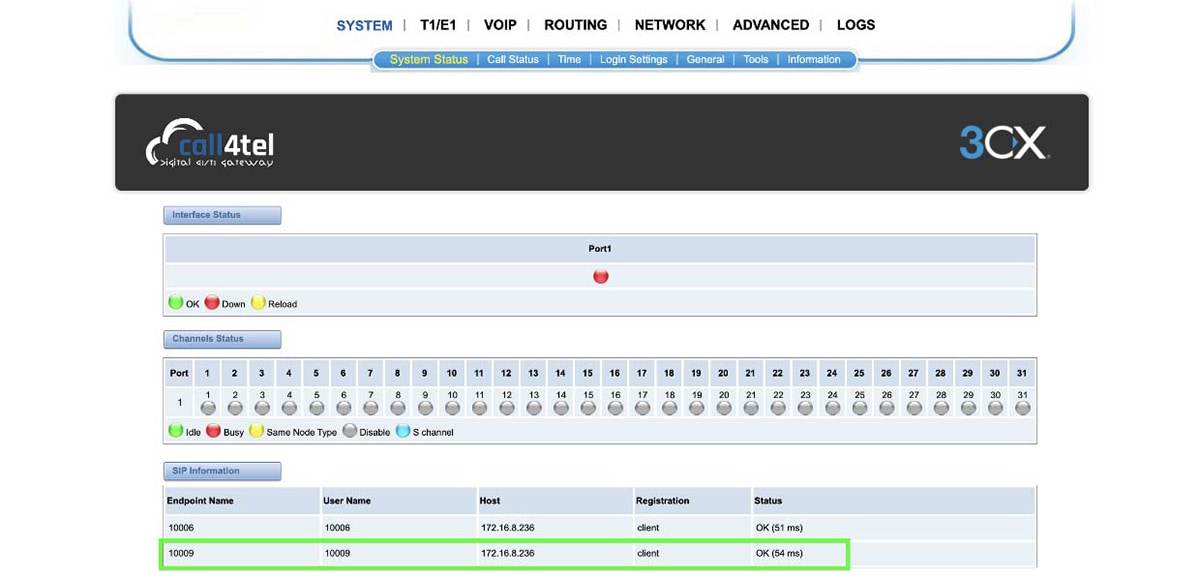1200x580 pixels.
Task: Click channel 31 disabled status icon
Action: [x=1022, y=408]
